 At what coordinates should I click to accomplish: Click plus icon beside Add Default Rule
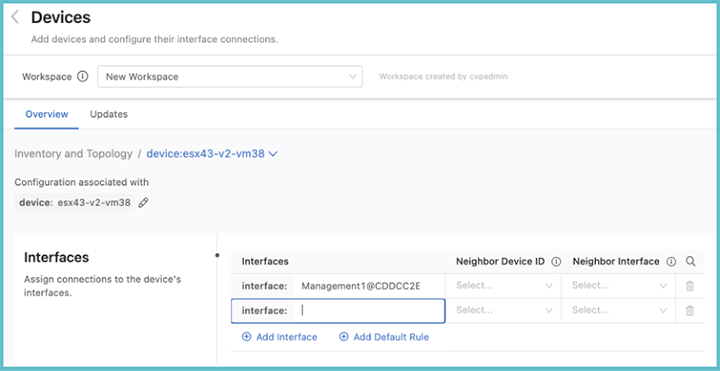tap(344, 337)
